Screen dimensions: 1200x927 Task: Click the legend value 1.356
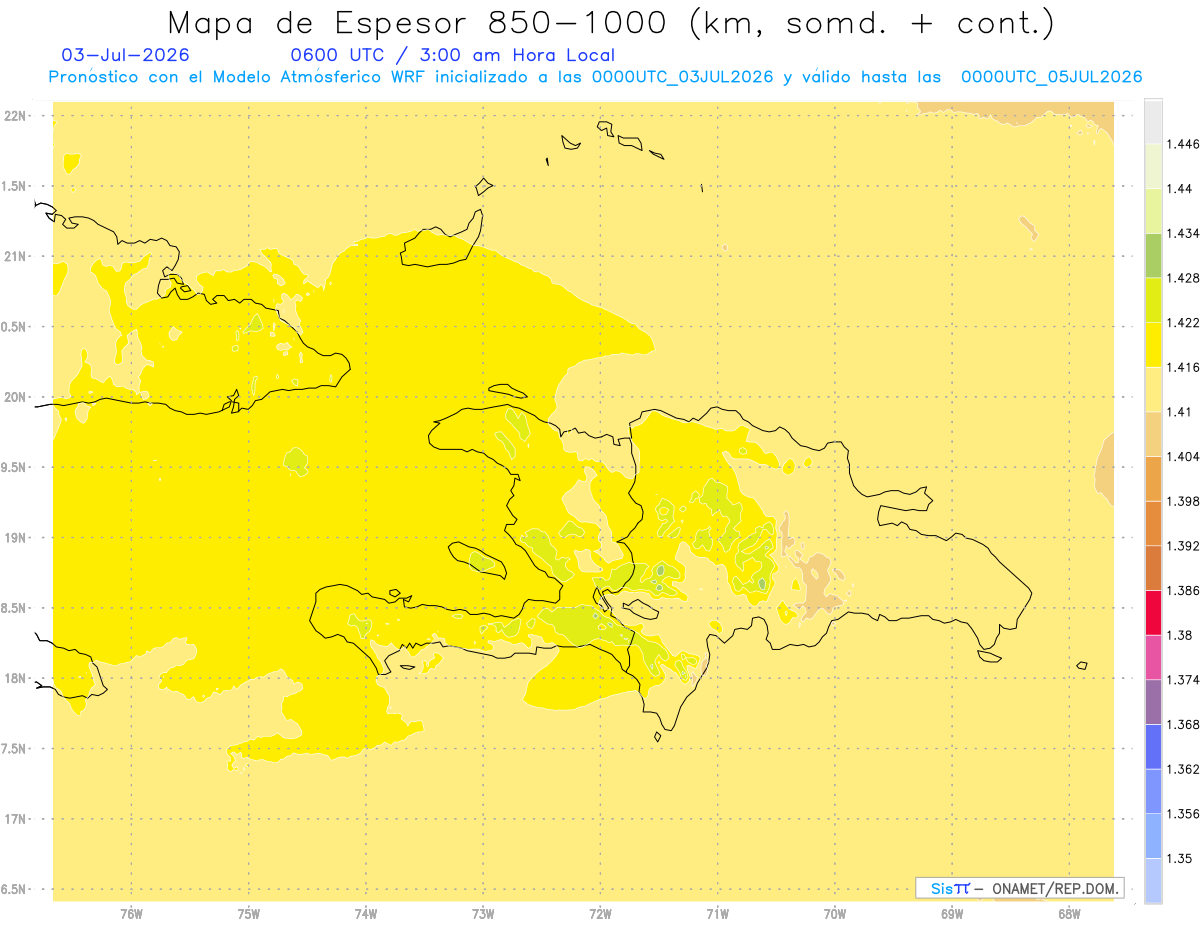click(1182, 814)
